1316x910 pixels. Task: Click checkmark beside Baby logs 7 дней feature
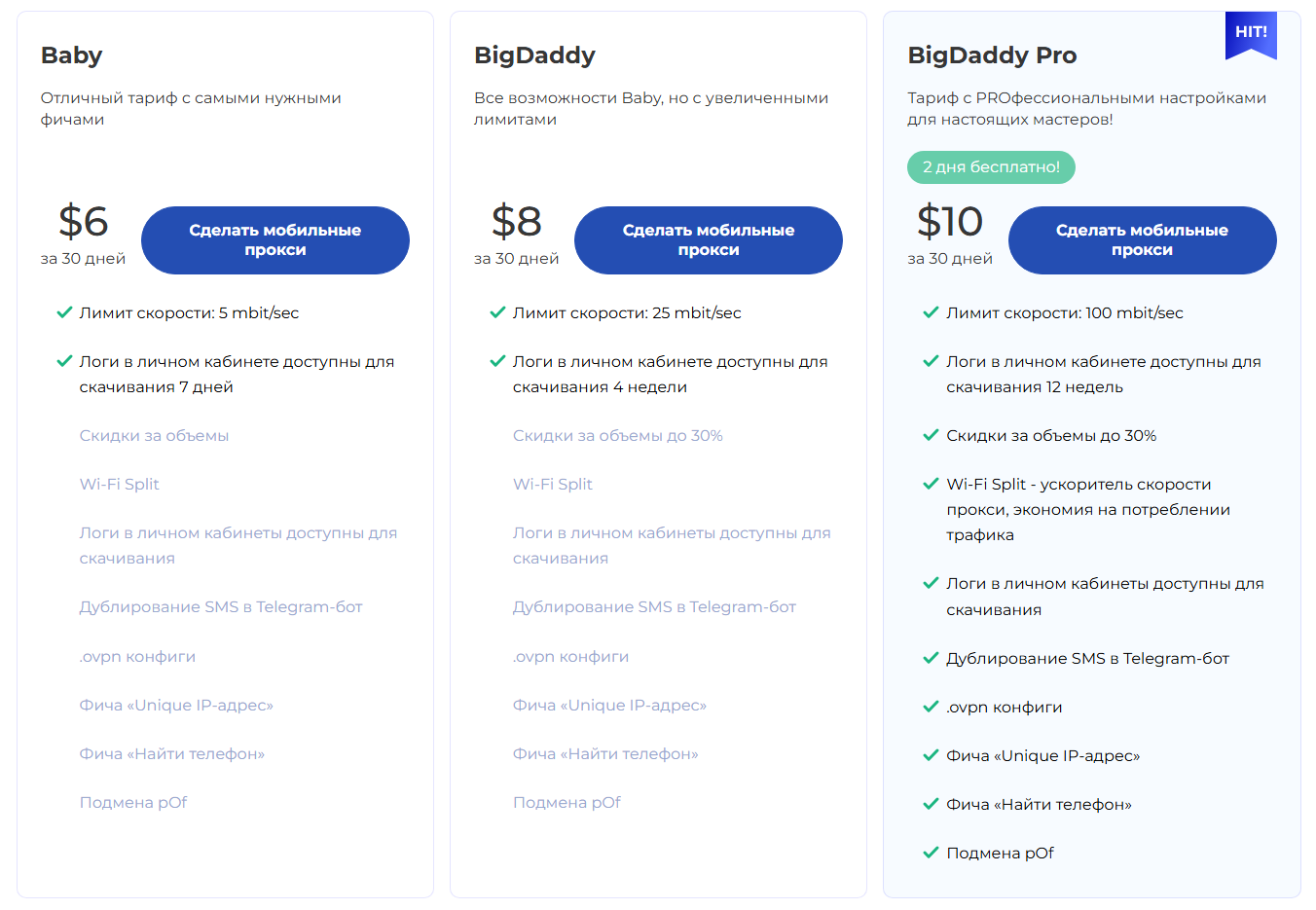64,361
